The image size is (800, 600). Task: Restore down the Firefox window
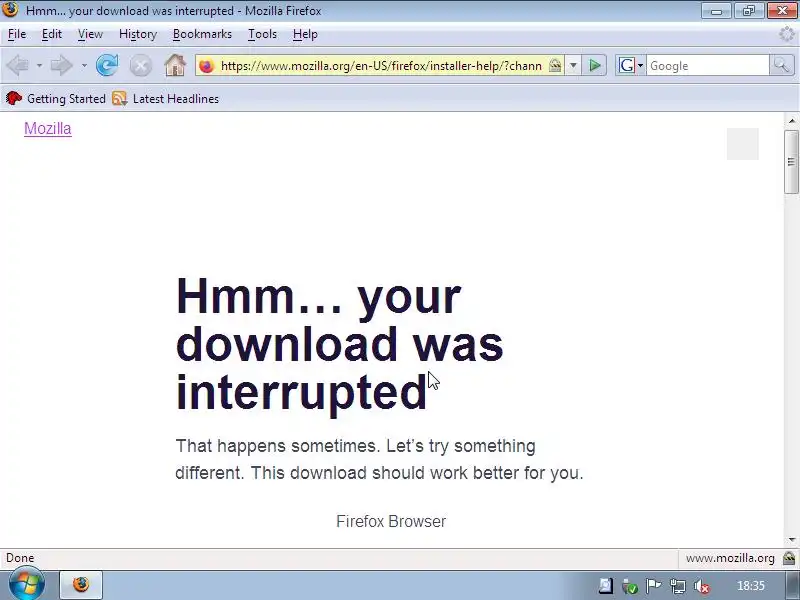[x=748, y=10]
